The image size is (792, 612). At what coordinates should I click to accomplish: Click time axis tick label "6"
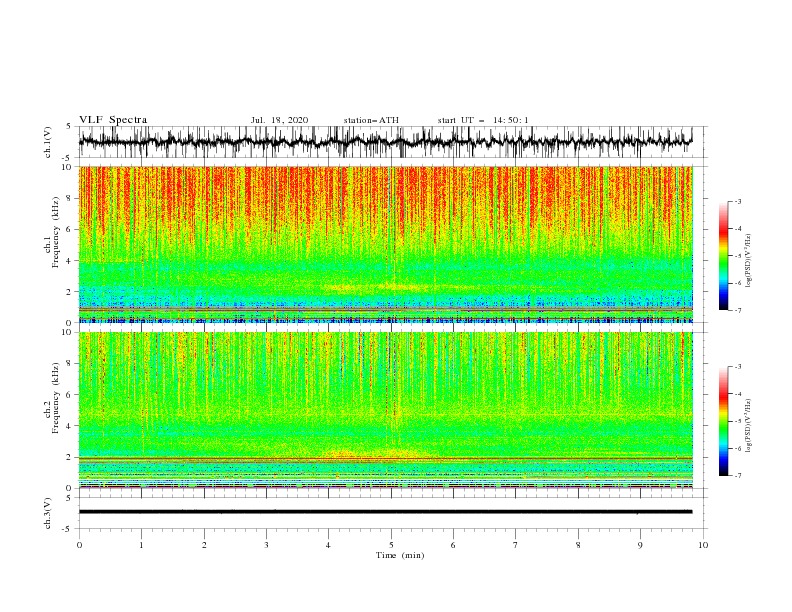point(453,545)
